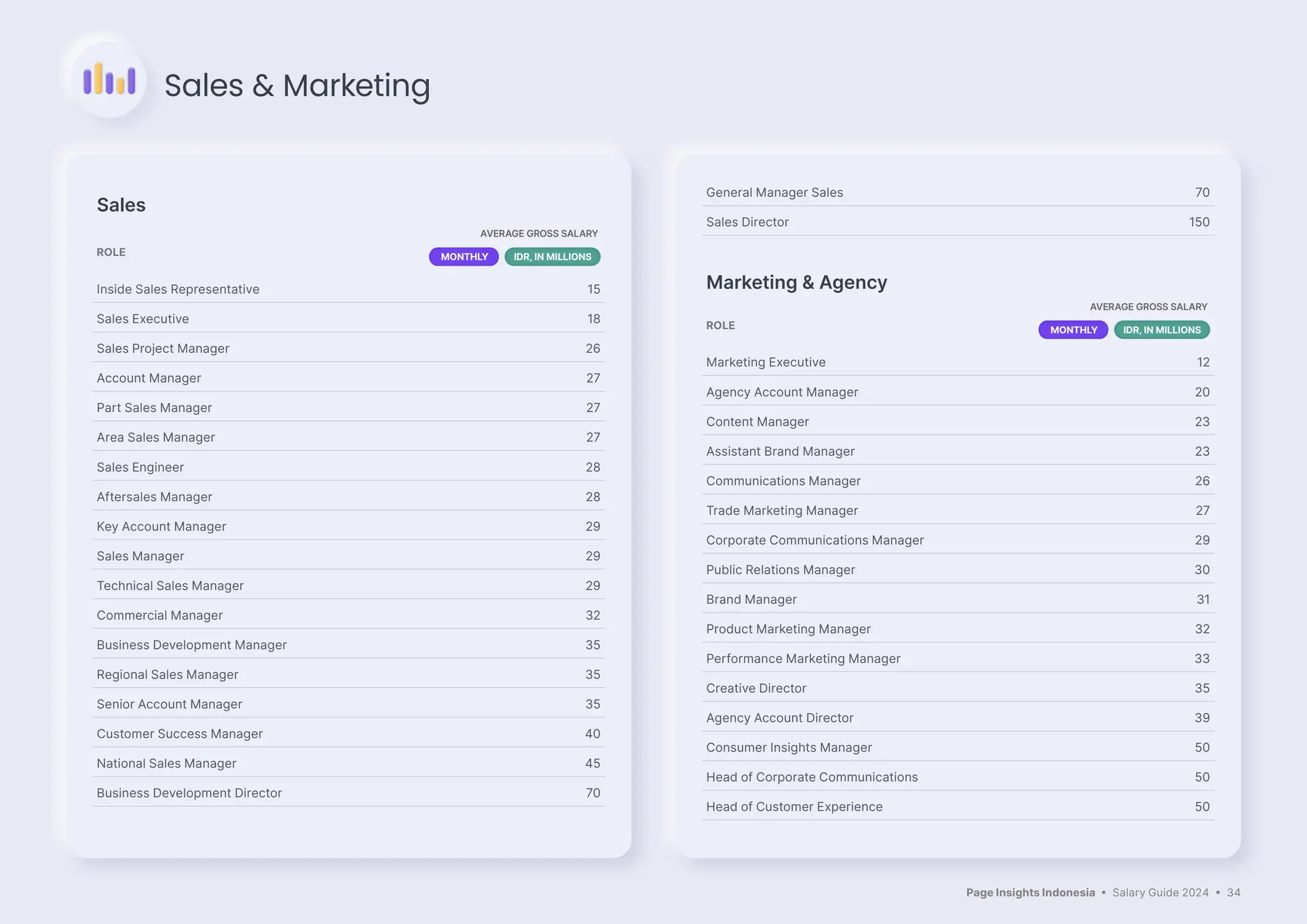1307x924 pixels.
Task: Select the Creative Director row
Action: point(756,688)
